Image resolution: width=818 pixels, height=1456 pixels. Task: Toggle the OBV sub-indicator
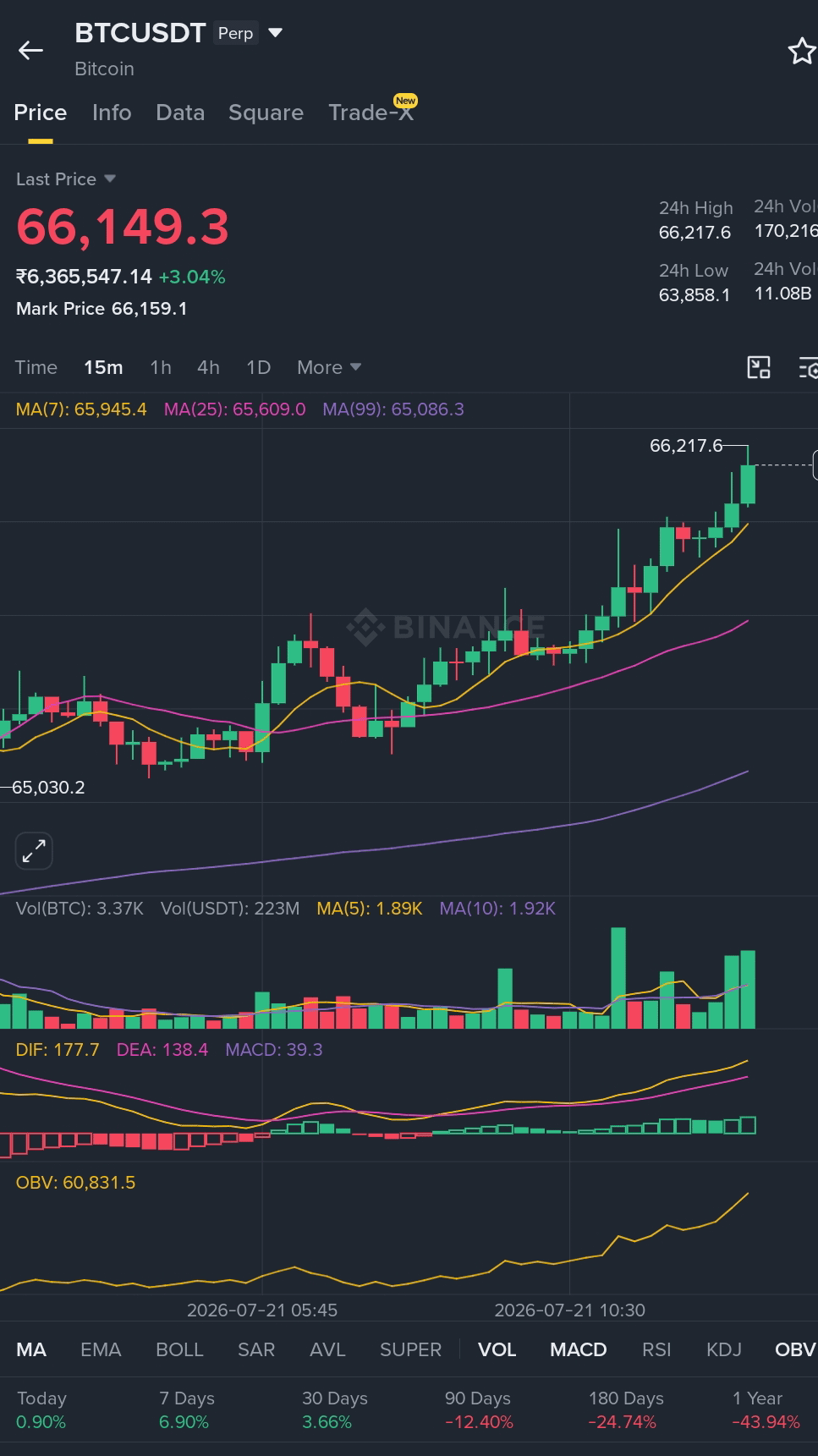point(795,1349)
